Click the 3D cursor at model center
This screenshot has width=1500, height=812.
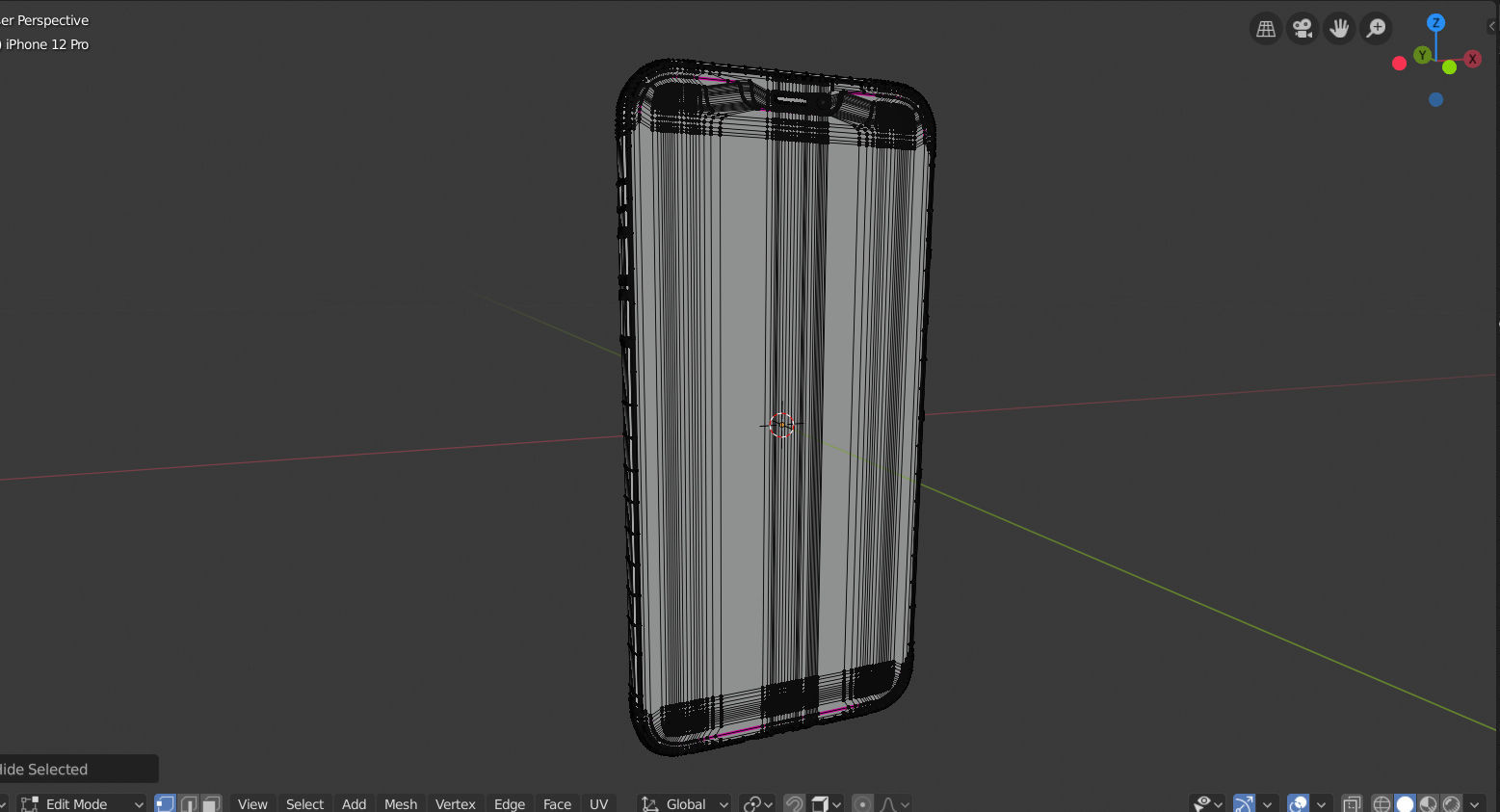tap(781, 425)
